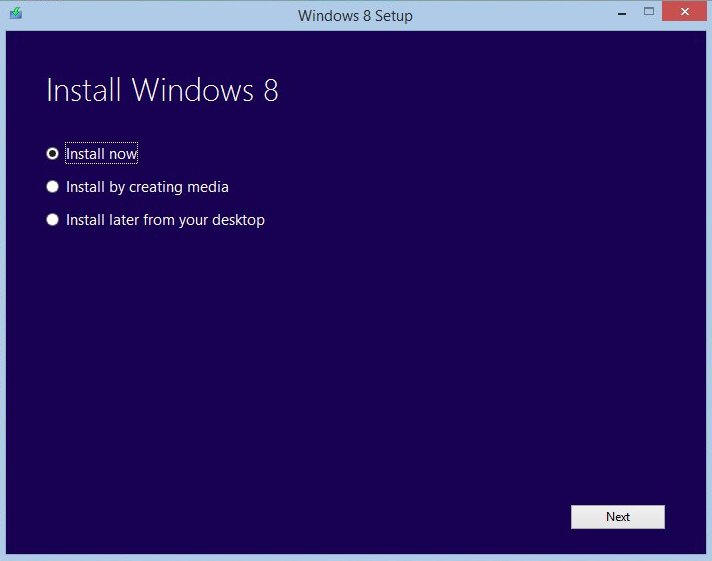Click the Next button
This screenshot has height=561, width=712.
pos(618,517)
